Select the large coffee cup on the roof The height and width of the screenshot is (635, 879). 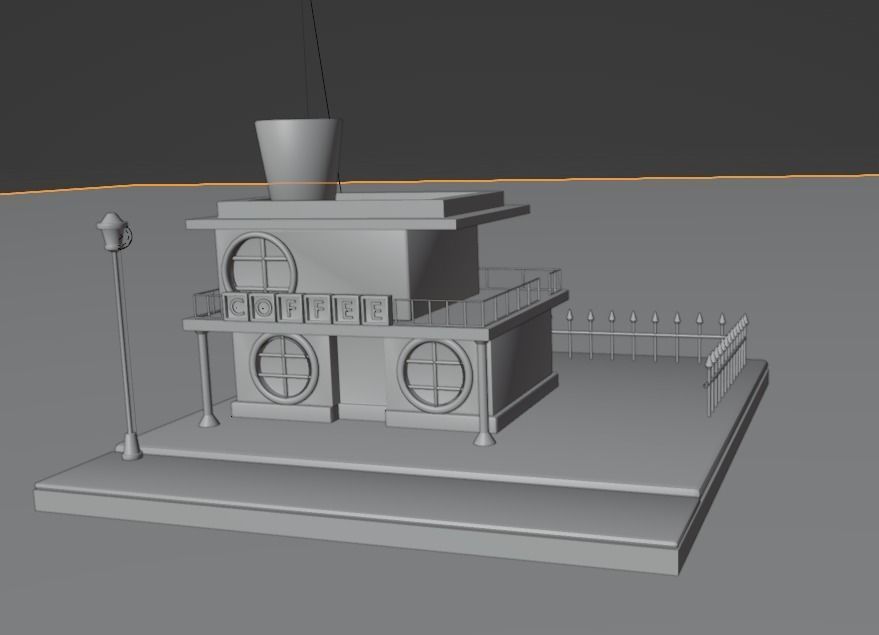[298, 160]
